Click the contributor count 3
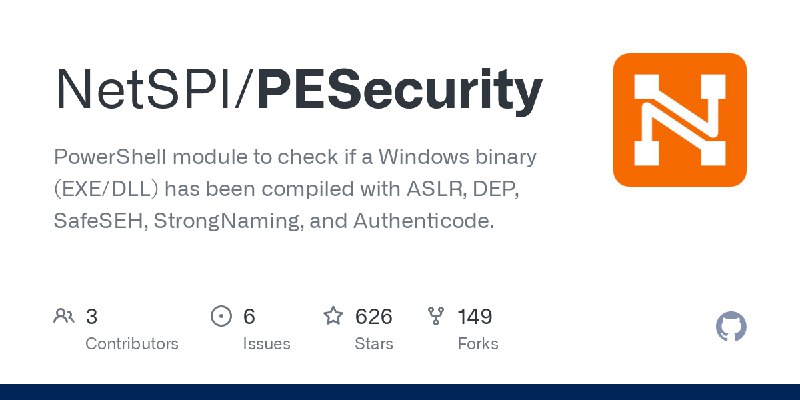The width and height of the screenshot is (800, 400). click(x=91, y=317)
